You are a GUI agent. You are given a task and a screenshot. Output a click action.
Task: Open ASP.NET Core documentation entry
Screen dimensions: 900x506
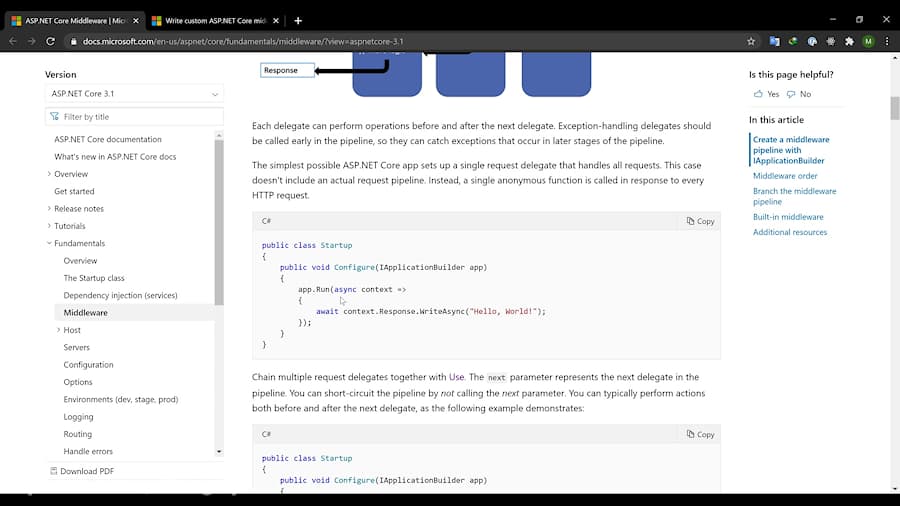click(108, 139)
